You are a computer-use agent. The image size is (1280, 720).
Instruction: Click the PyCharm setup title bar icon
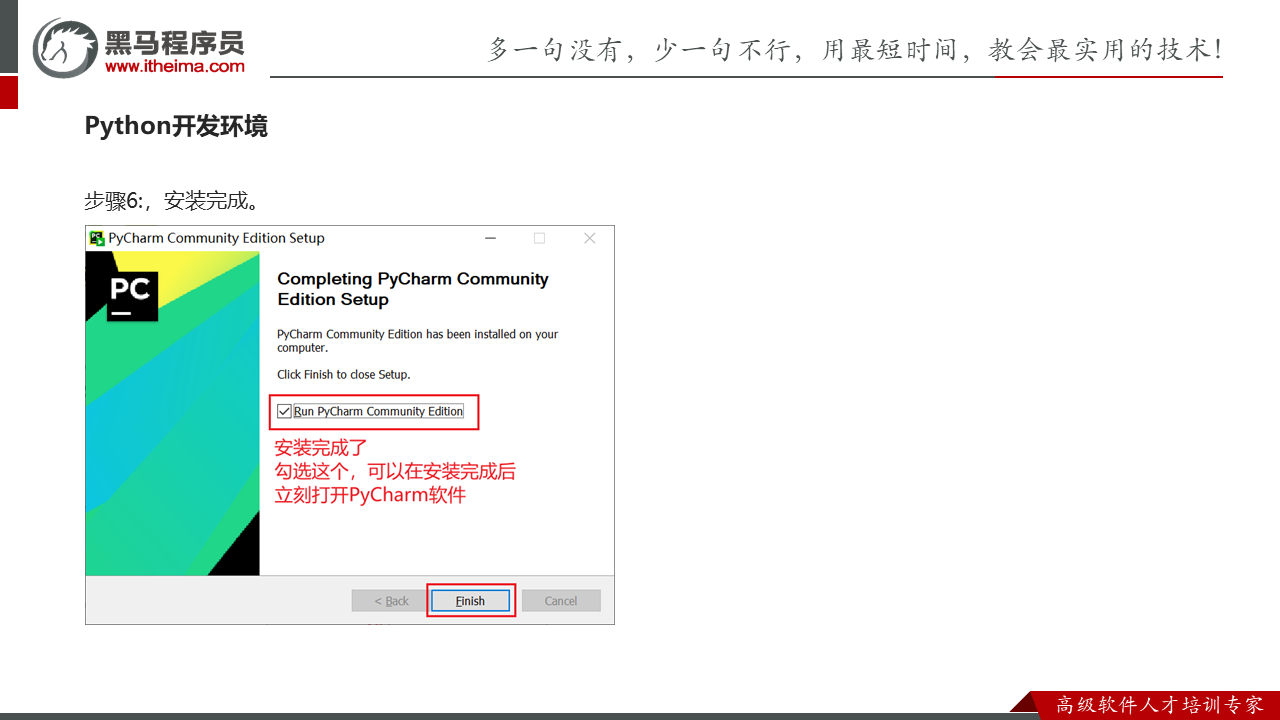pos(97,238)
